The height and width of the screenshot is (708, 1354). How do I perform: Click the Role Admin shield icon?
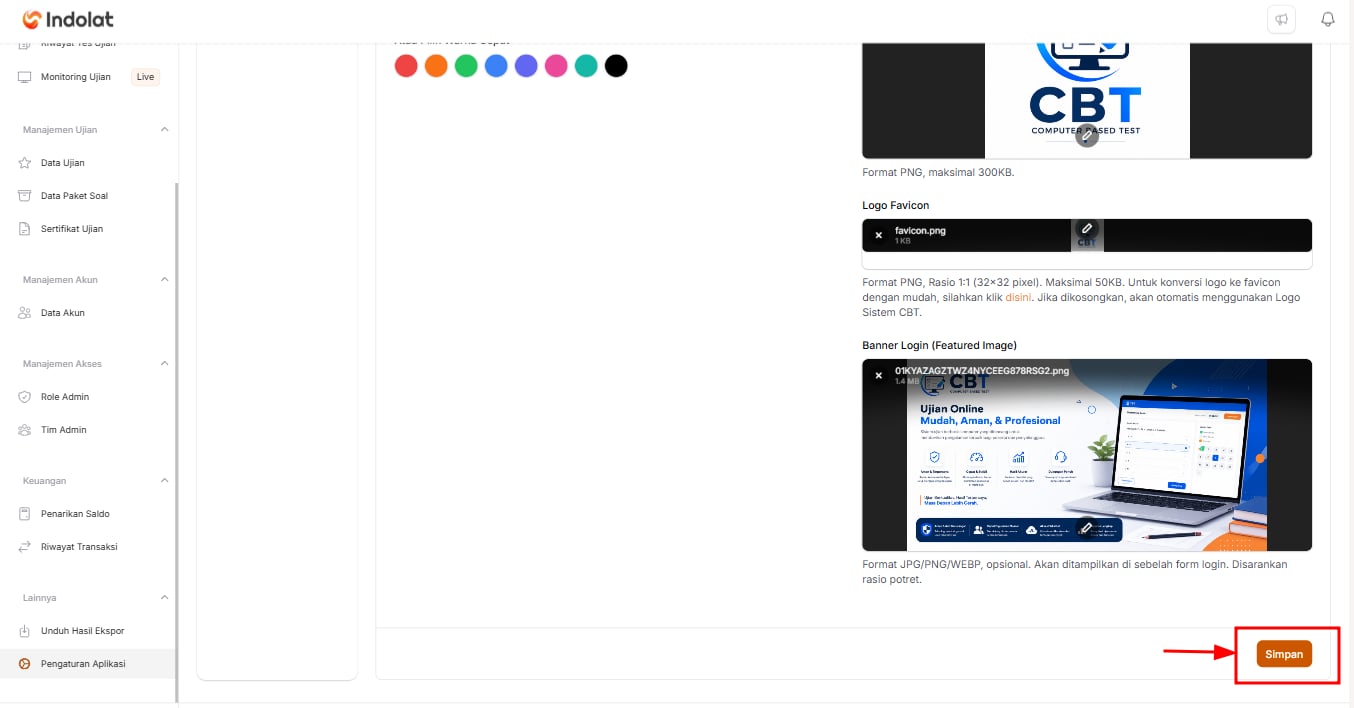click(25, 397)
